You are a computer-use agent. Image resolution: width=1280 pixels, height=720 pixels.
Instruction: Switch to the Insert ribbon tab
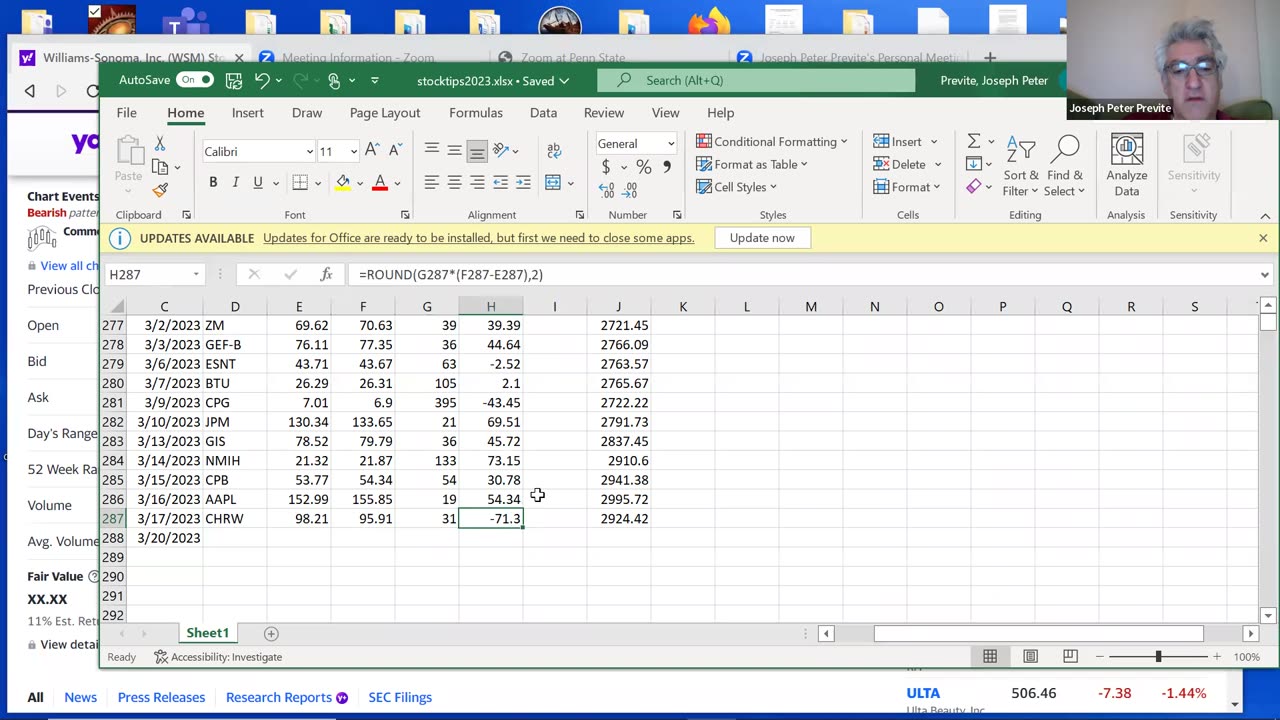click(248, 113)
